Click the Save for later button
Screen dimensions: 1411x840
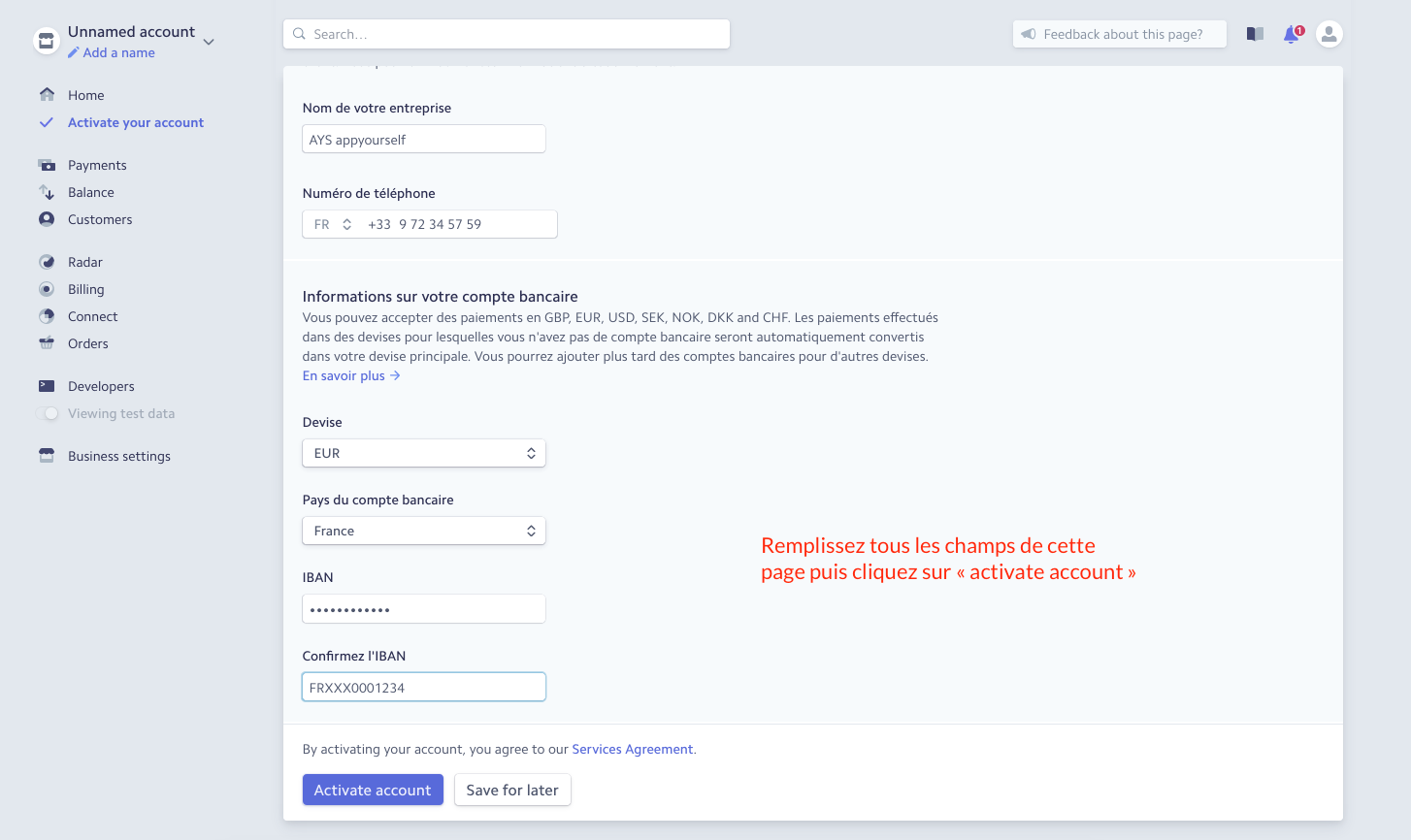point(512,790)
